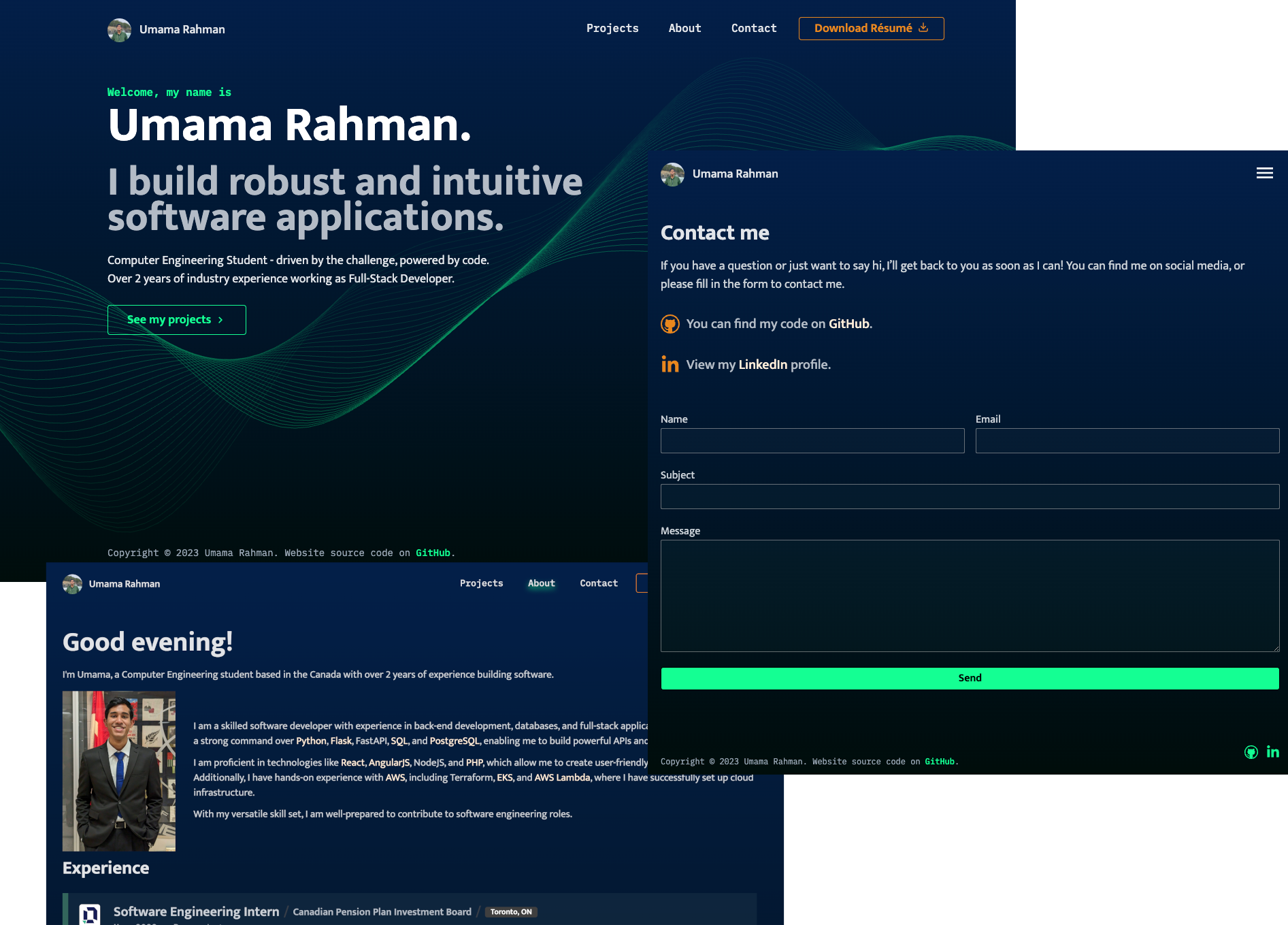Click the green LinkedIn icon in Contact footer
The width and height of the screenshot is (1288, 925).
pos(1272,752)
